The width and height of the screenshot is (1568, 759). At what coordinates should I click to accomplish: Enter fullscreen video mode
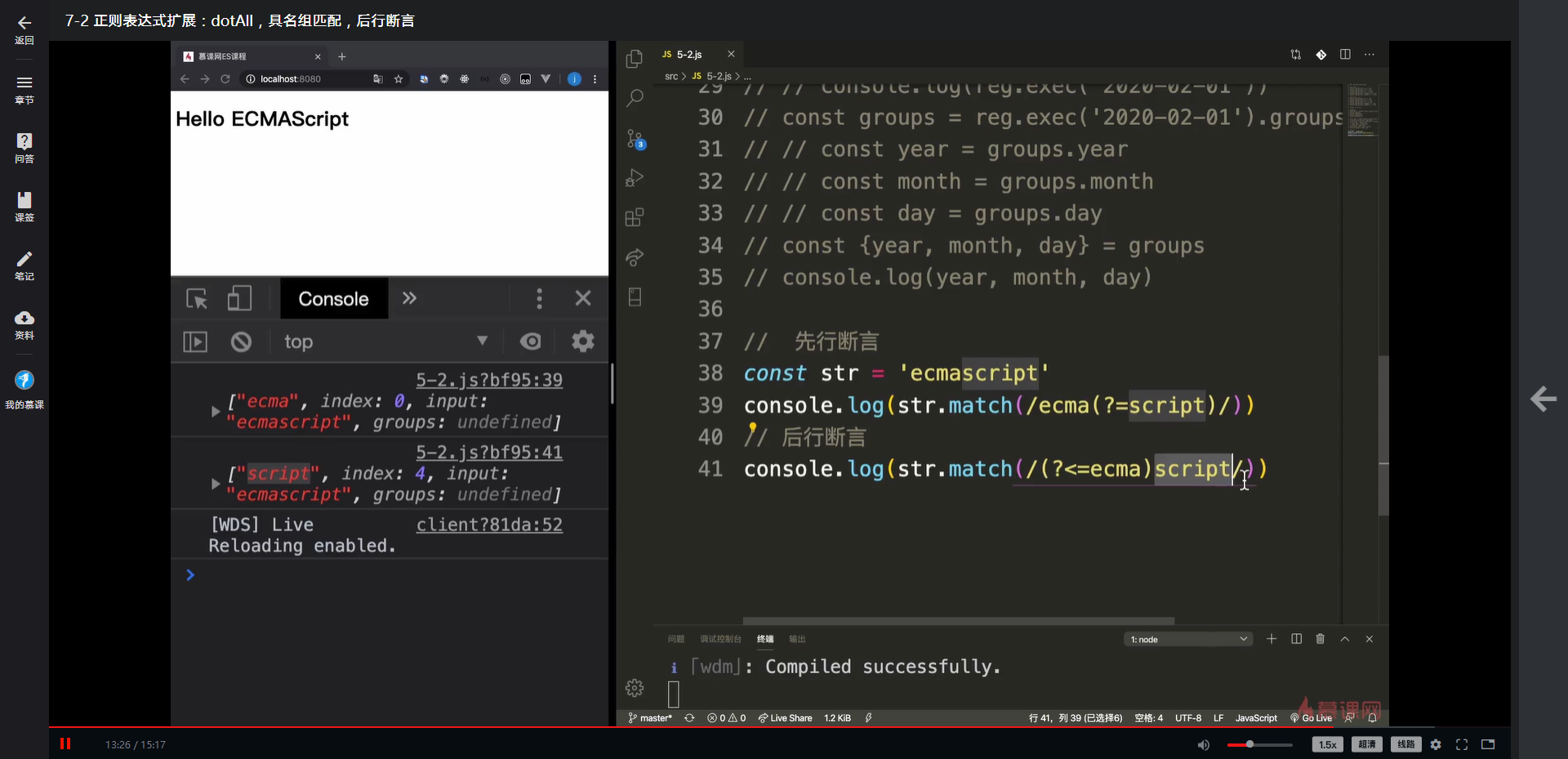click(x=1462, y=744)
